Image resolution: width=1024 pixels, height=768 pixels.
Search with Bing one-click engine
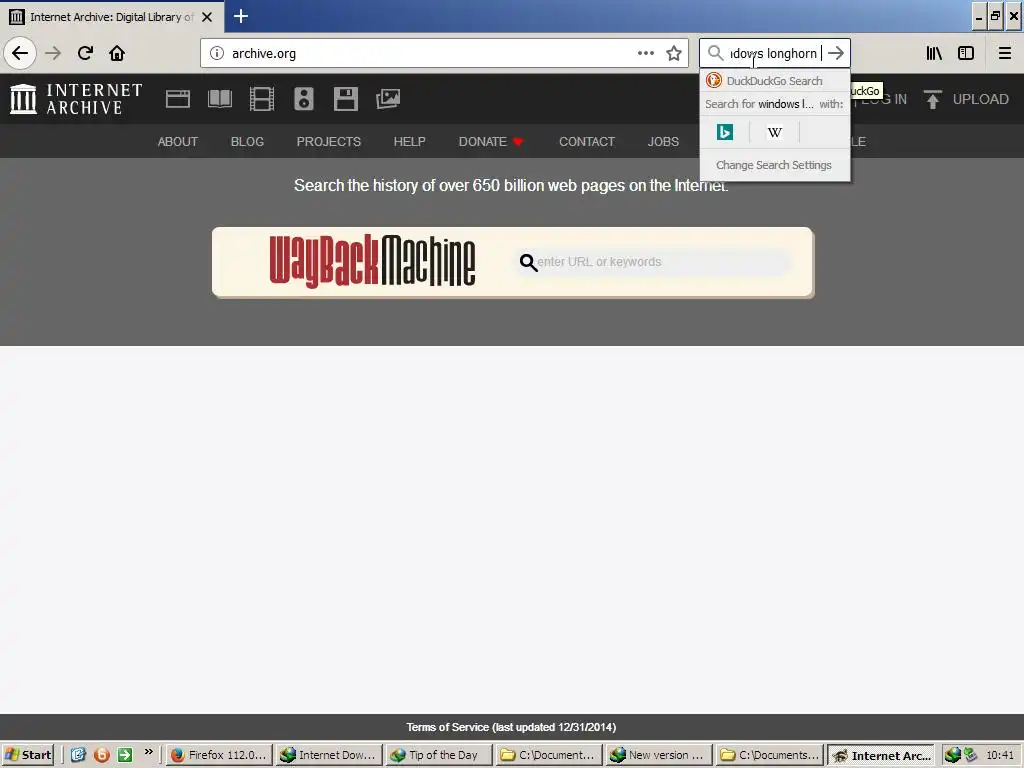725,133
